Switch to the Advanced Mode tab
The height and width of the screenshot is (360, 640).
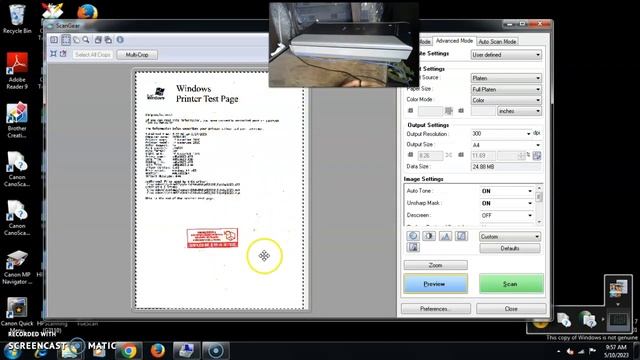coord(454,41)
